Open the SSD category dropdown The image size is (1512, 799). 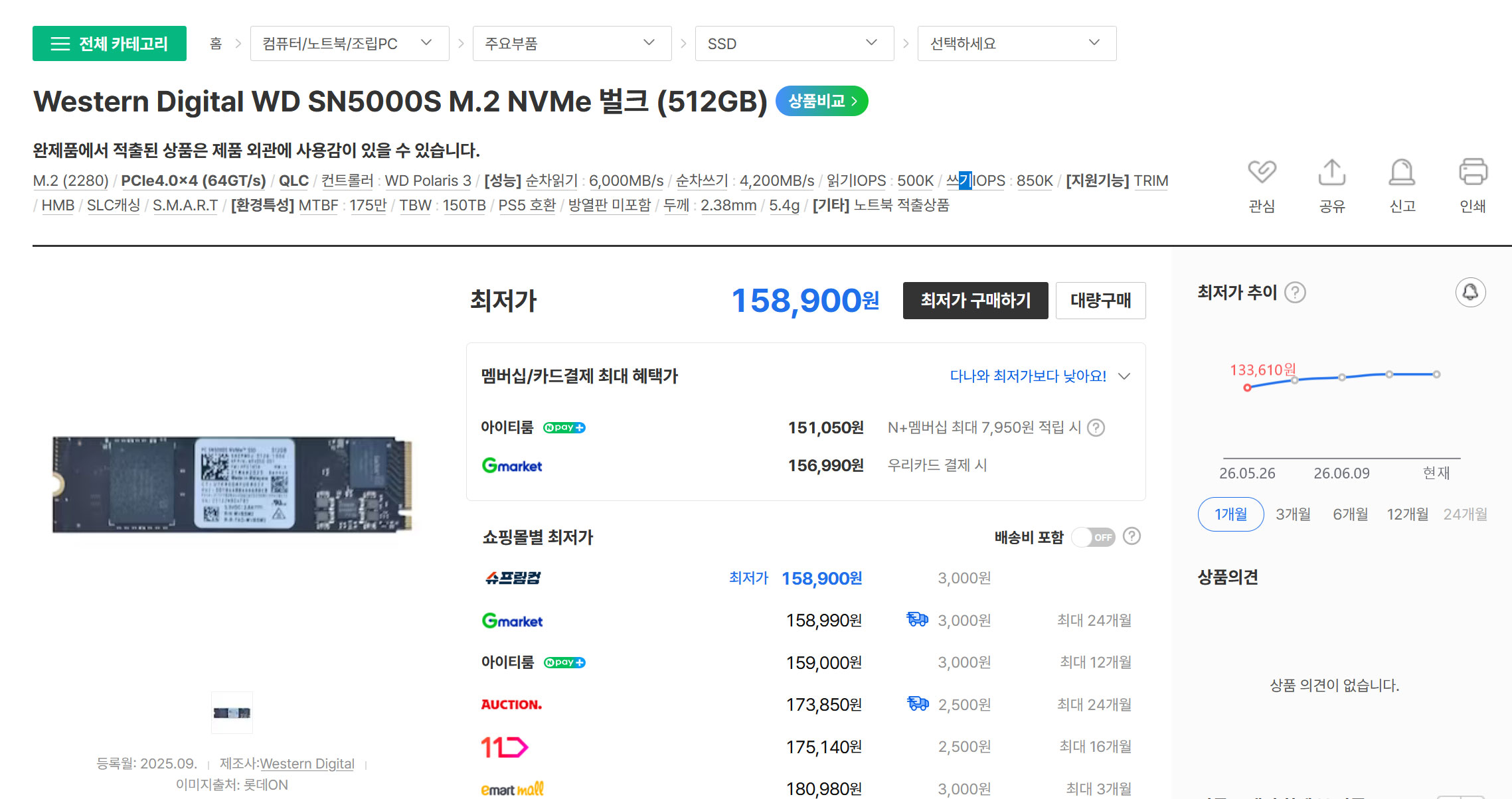click(x=794, y=44)
